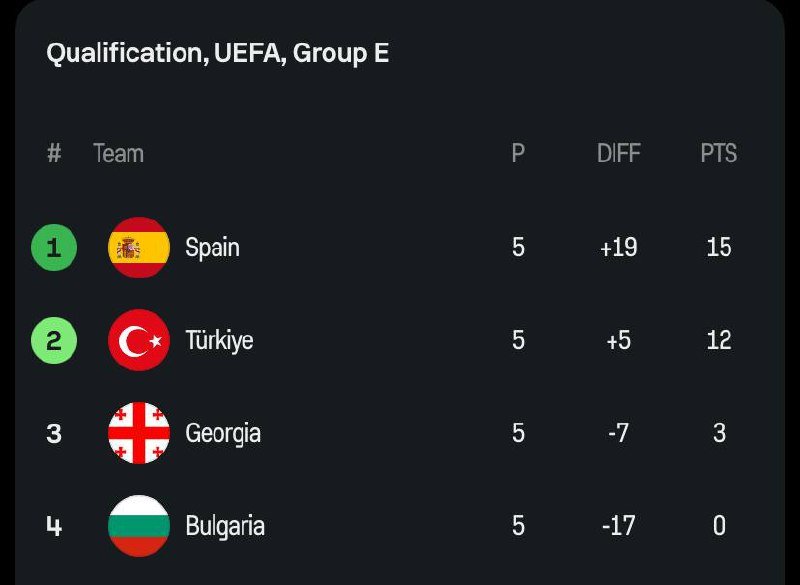Screen dimensions: 800x585
Task: Click the Spain flag icon
Action: pyautogui.click(x=138, y=247)
